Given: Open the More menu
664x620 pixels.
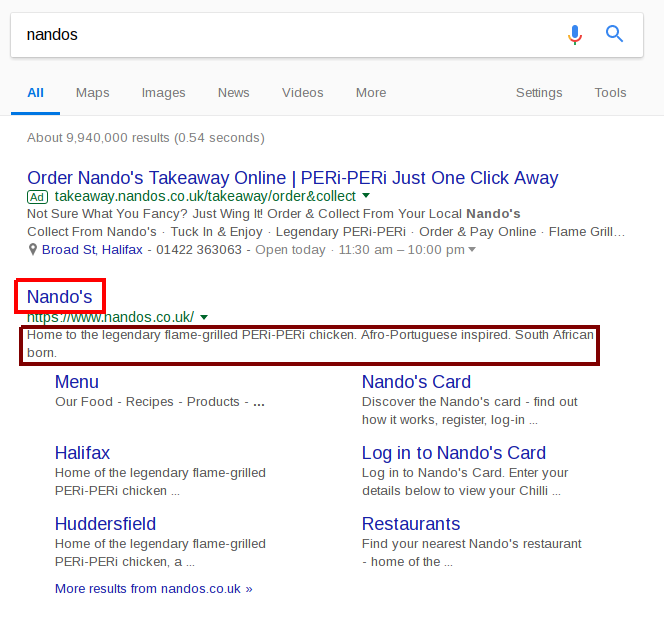Looking at the screenshot, I should coord(371,93).
